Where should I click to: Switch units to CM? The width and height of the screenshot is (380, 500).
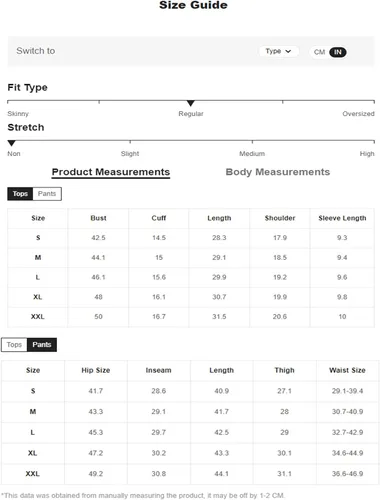tap(319, 52)
